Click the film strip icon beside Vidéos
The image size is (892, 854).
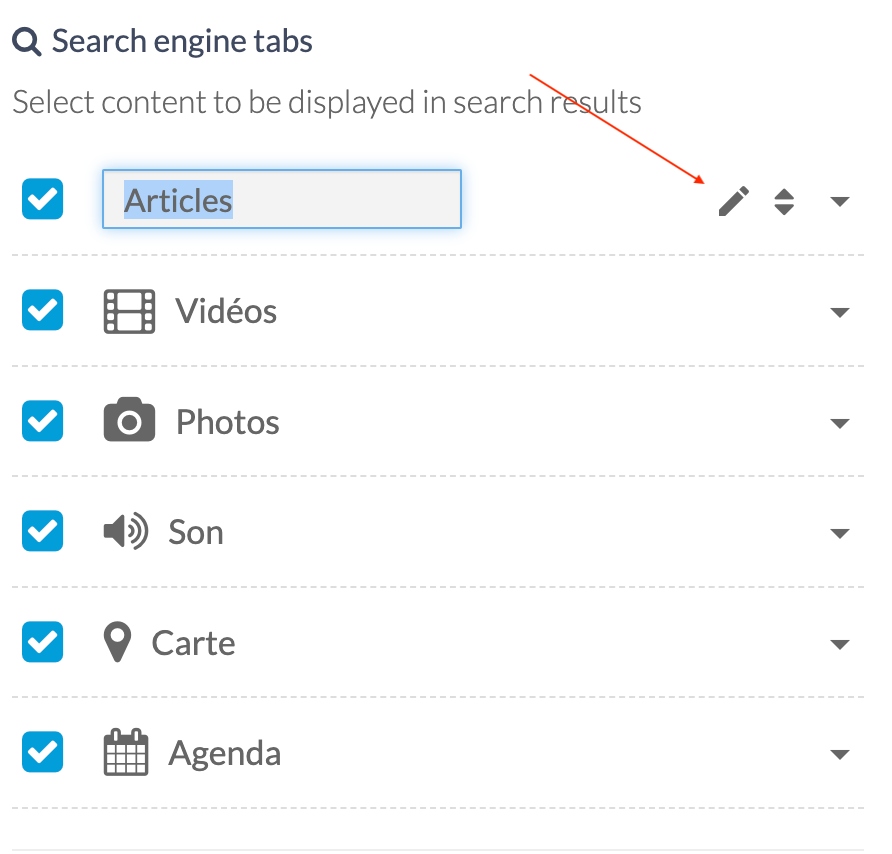(x=129, y=311)
